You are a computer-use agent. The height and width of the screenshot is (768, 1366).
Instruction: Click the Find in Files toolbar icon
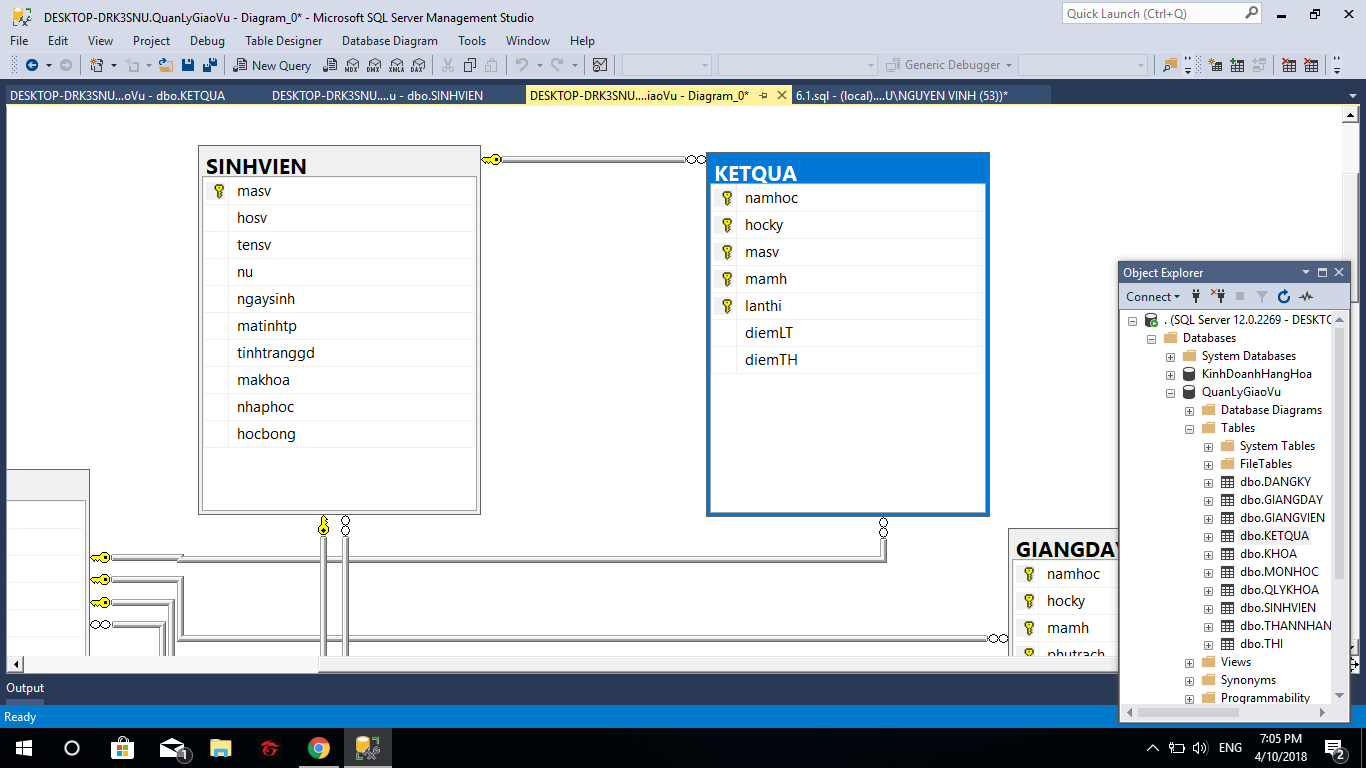(x=1169, y=66)
